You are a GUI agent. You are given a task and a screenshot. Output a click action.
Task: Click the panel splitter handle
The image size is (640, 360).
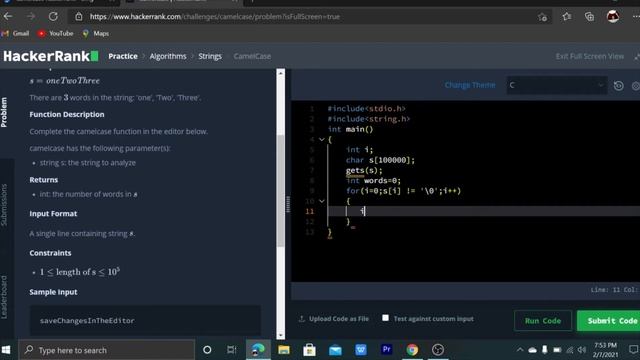pyautogui.click(x=288, y=204)
